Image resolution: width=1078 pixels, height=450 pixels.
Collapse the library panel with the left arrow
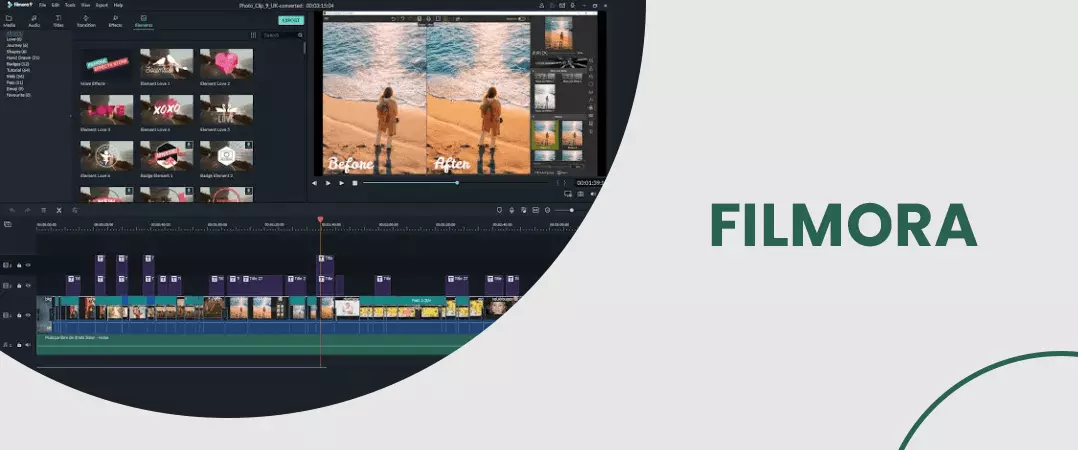pos(70,116)
